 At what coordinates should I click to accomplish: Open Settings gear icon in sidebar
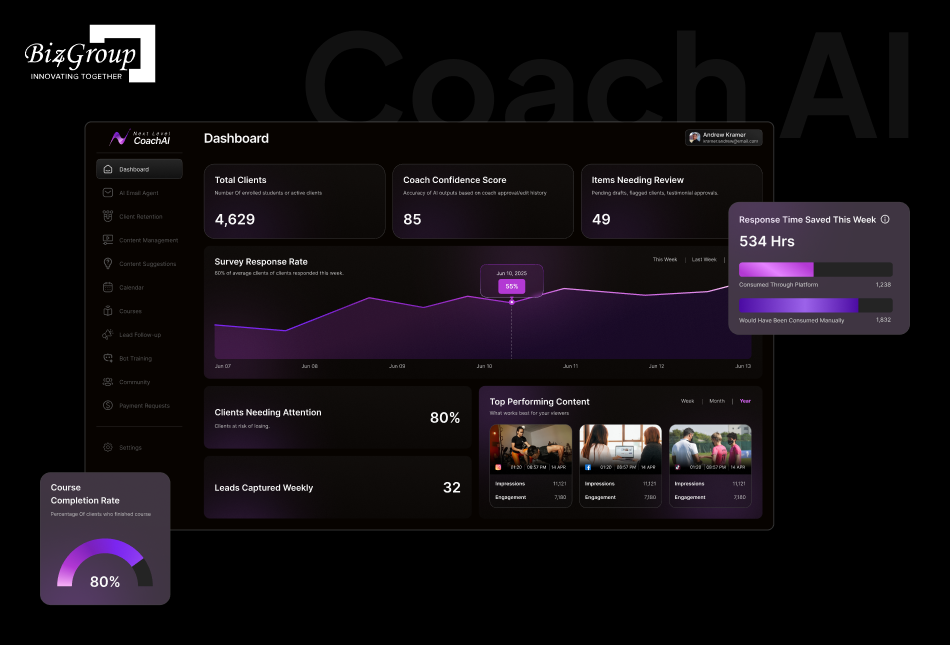(x=108, y=448)
